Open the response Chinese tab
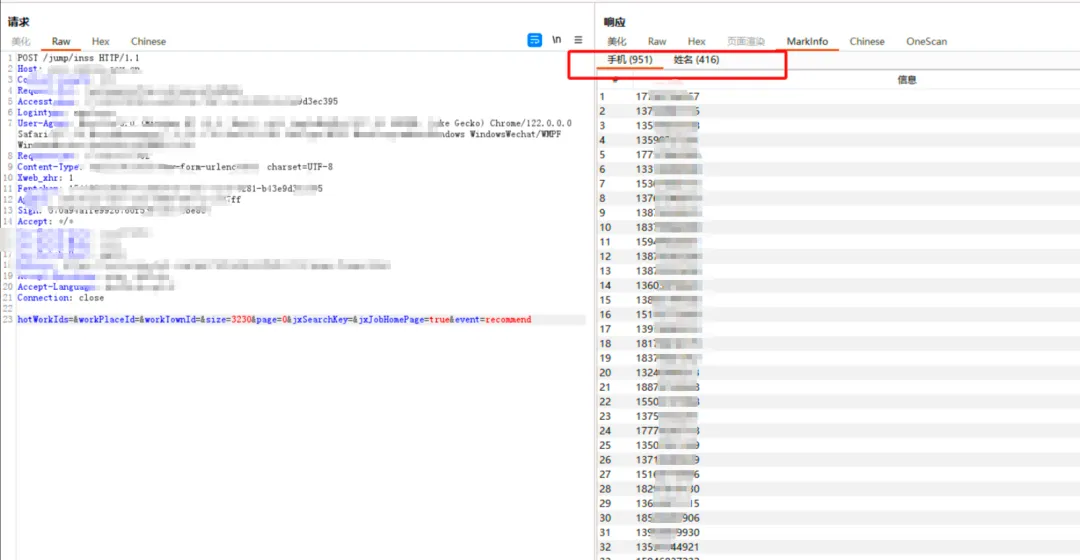 point(866,41)
